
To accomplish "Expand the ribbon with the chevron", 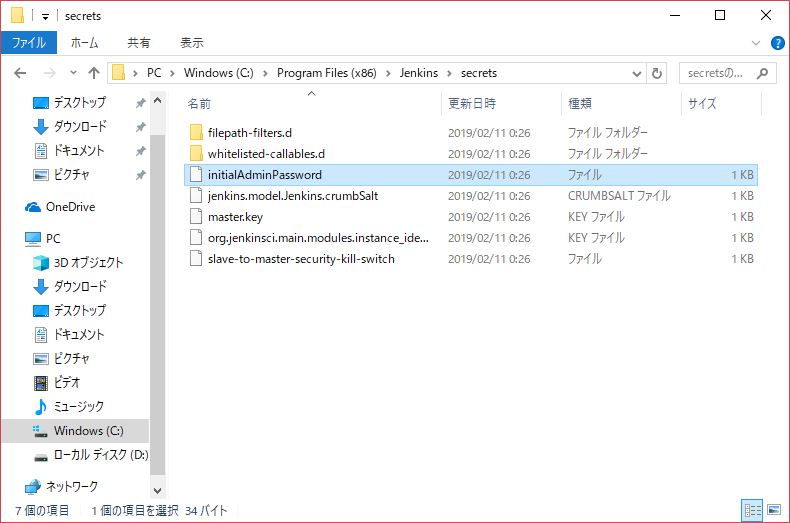I will (x=756, y=43).
